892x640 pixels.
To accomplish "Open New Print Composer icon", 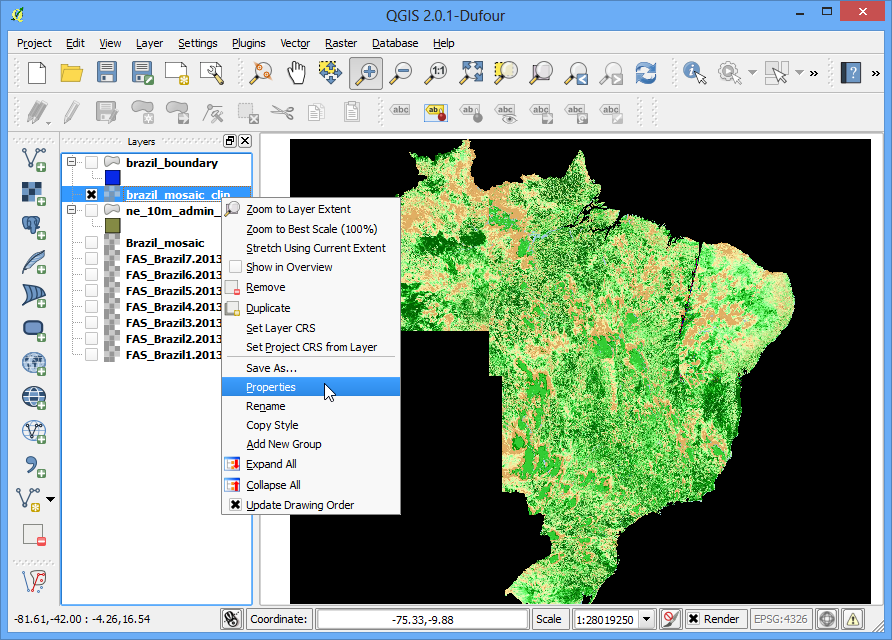I will click(176, 73).
